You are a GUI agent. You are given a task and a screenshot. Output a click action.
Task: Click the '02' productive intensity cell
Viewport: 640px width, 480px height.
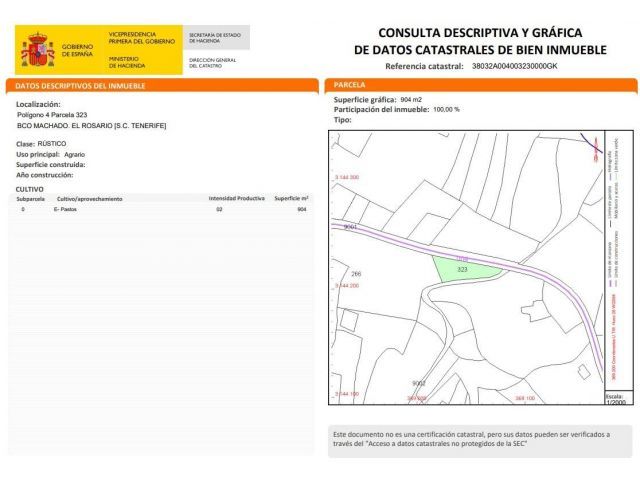pyautogui.click(x=219, y=209)
